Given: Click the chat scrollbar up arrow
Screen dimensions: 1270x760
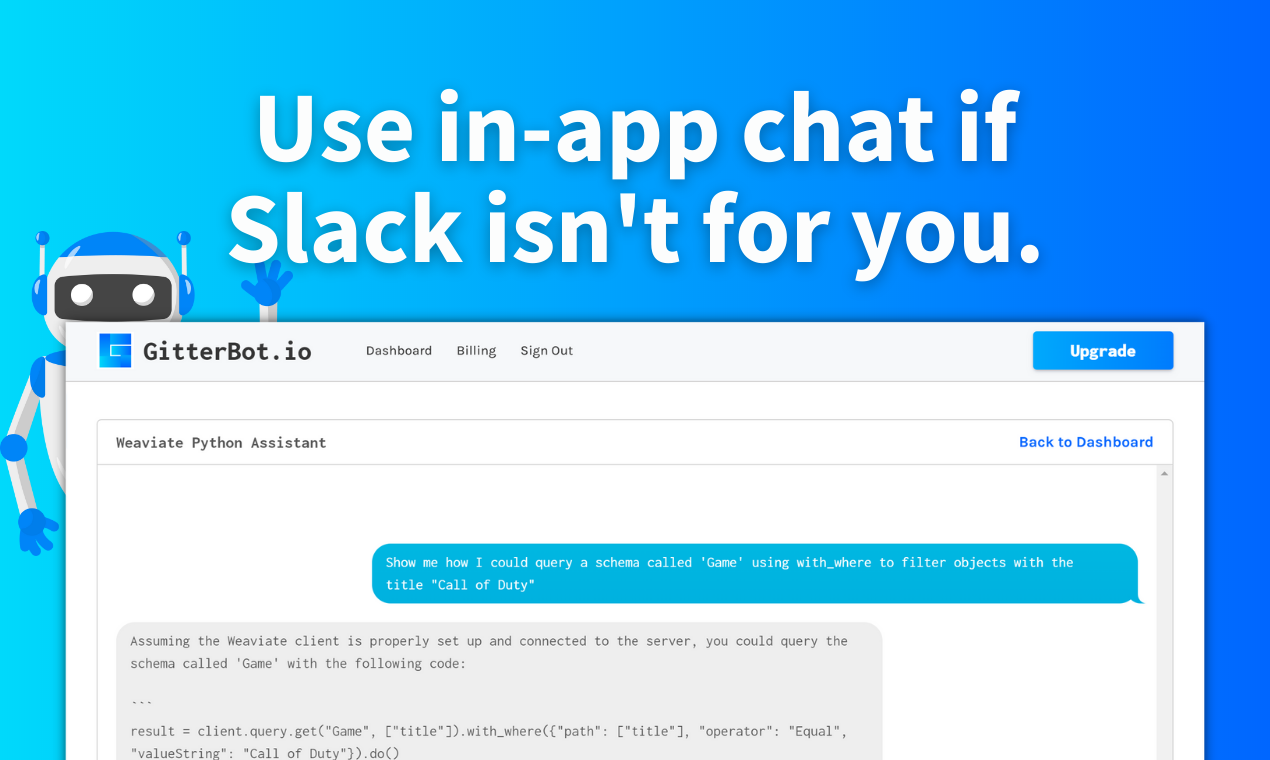Looking at the screenshot, I should [x=1164, y=473].
